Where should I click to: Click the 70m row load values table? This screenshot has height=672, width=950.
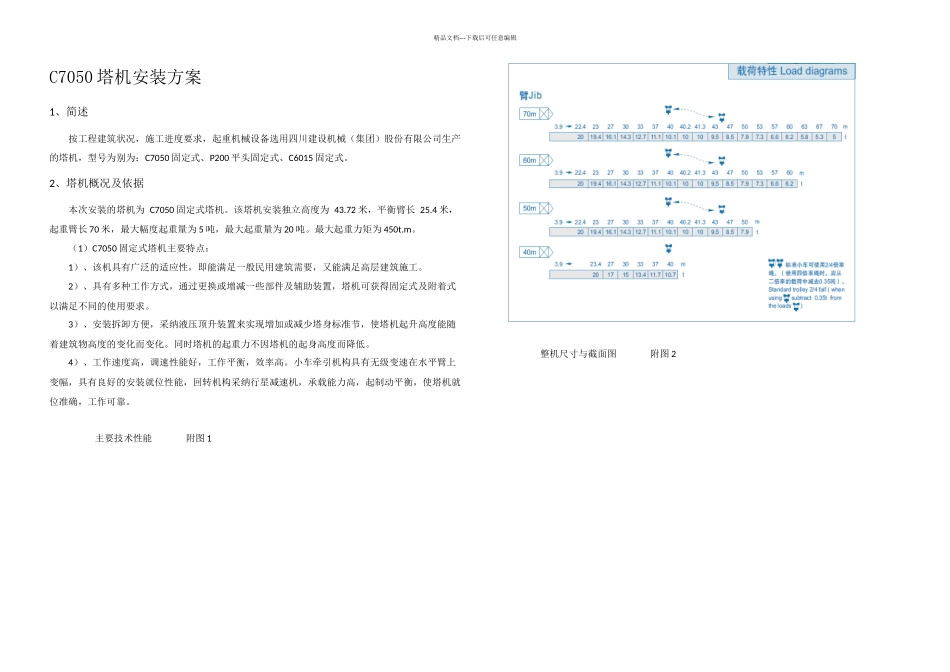point(696,137)
